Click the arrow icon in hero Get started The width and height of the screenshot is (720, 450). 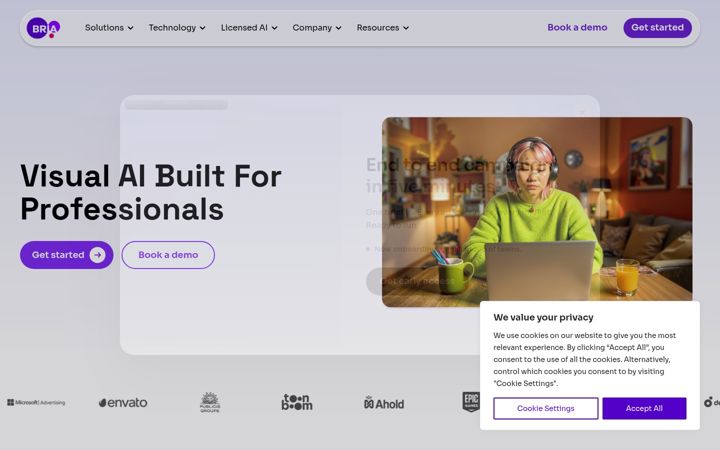[97, 255]
